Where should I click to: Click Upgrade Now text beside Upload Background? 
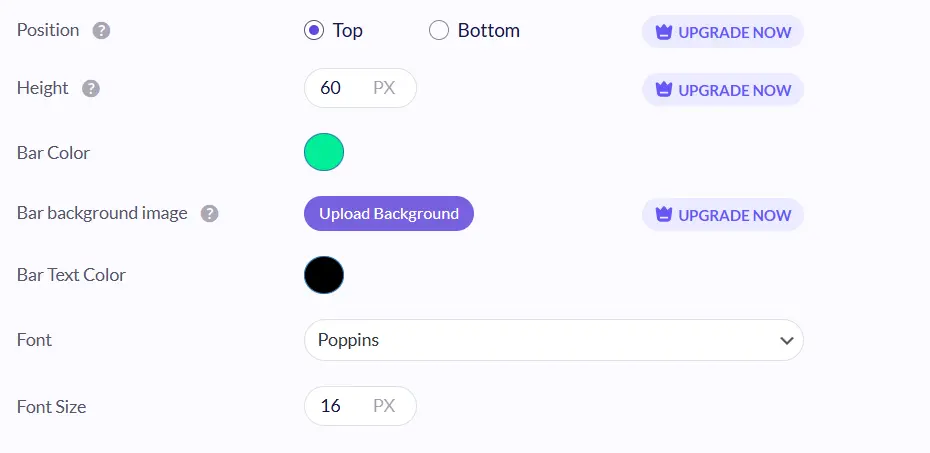(735, 215)
